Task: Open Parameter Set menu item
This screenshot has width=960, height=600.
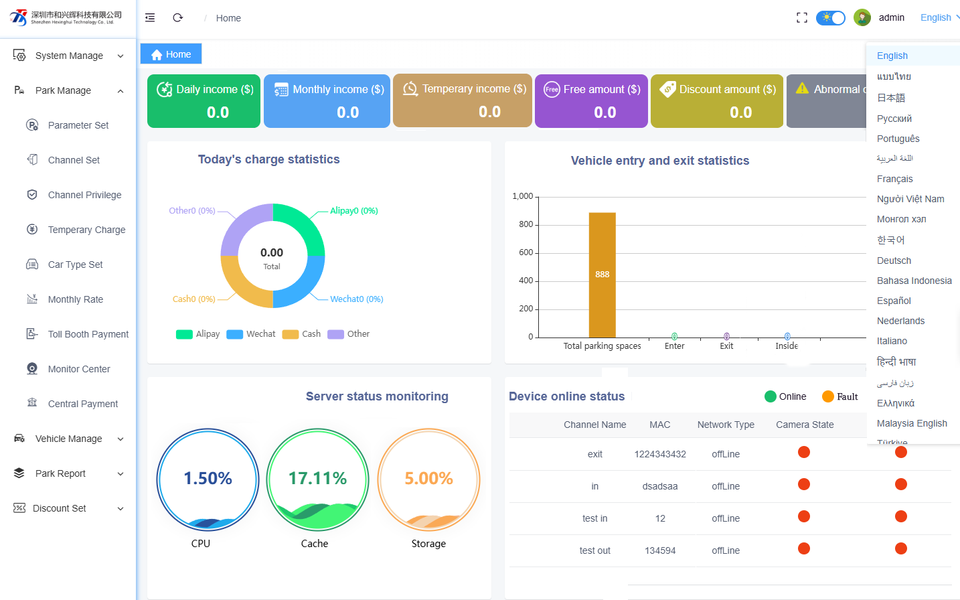Action: click(78, 126)
